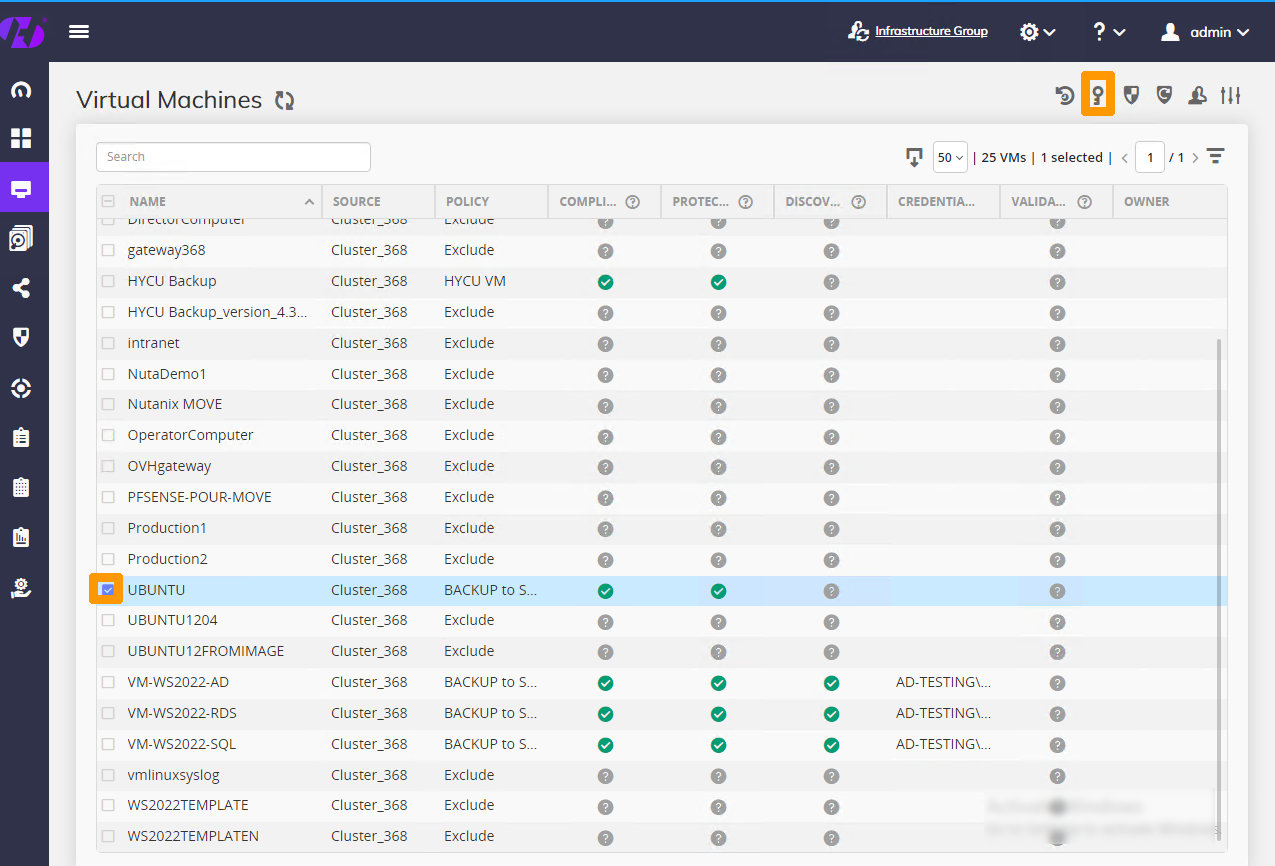Click the export table download icon
This screenshot has width=1275, height=866.
coord(913,157)
